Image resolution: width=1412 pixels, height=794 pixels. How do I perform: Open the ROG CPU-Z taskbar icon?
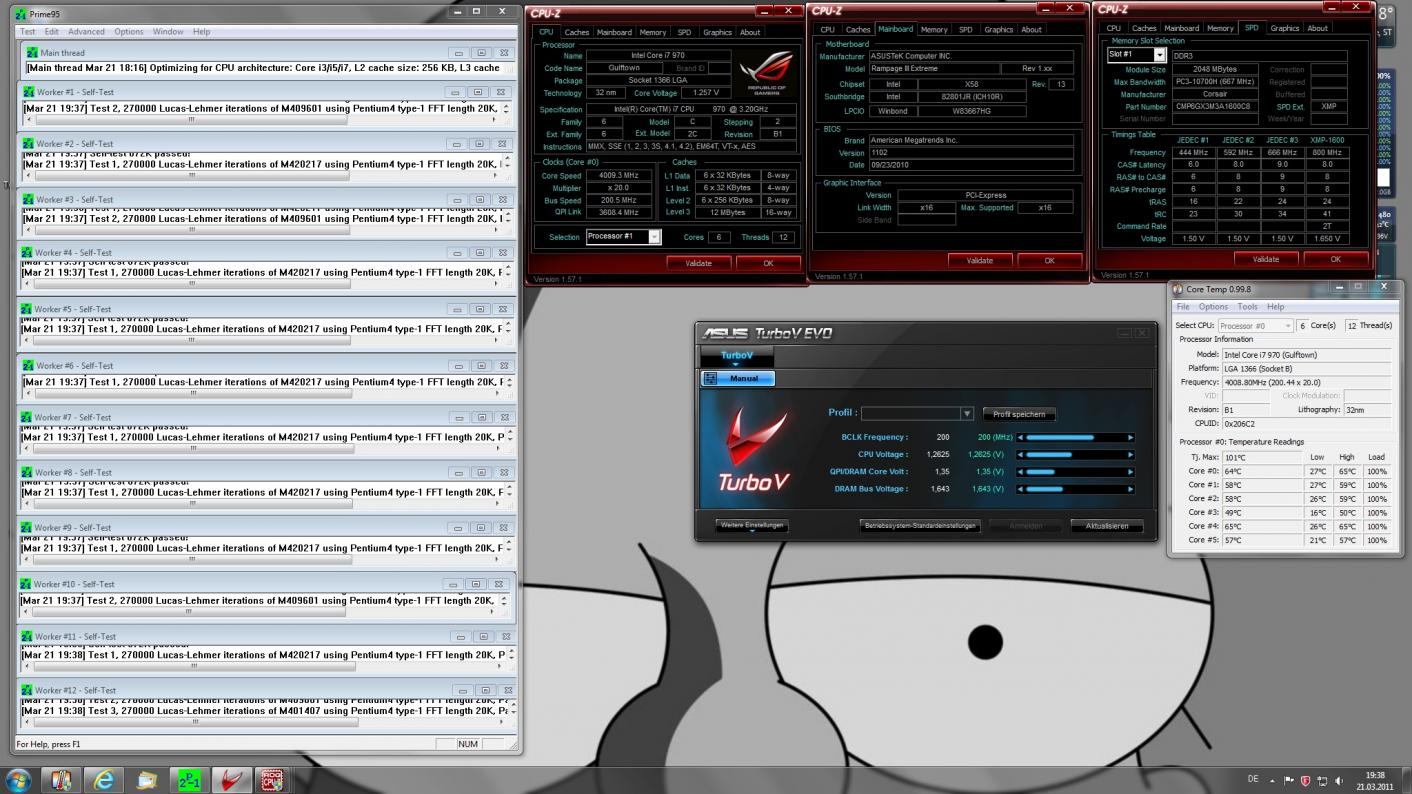pyautogui.click(x=272, y=780)
